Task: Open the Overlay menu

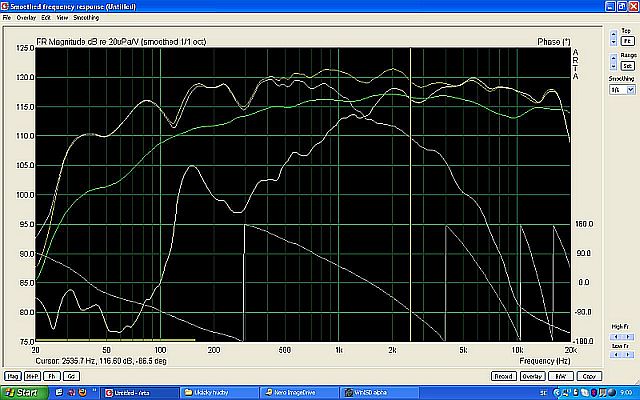Action: pos(26,18)
